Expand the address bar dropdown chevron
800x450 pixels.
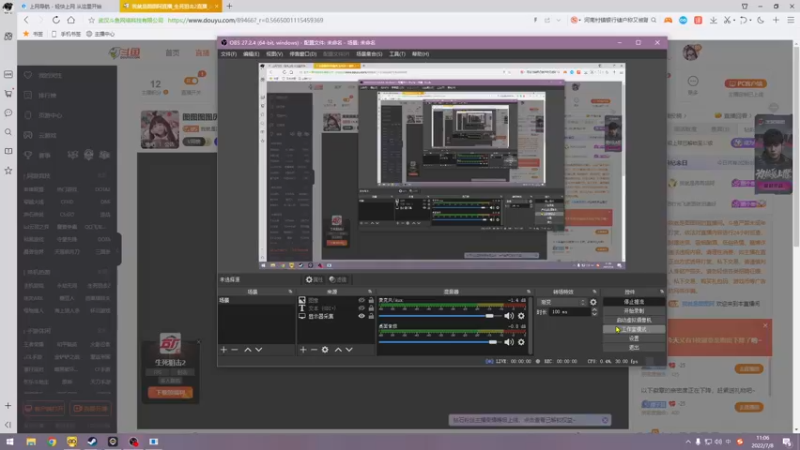coord(559,20)
